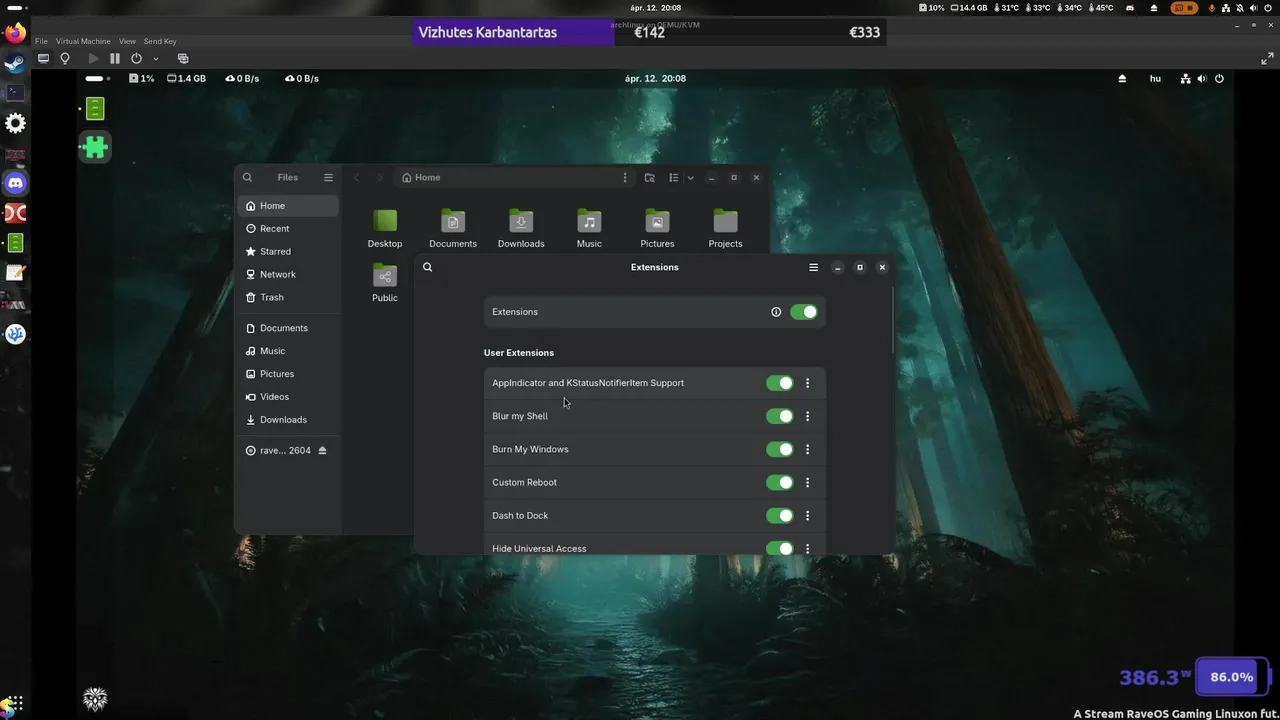
Task: Toggle the Hide Universal Access extension
Action: pos(780,548)
